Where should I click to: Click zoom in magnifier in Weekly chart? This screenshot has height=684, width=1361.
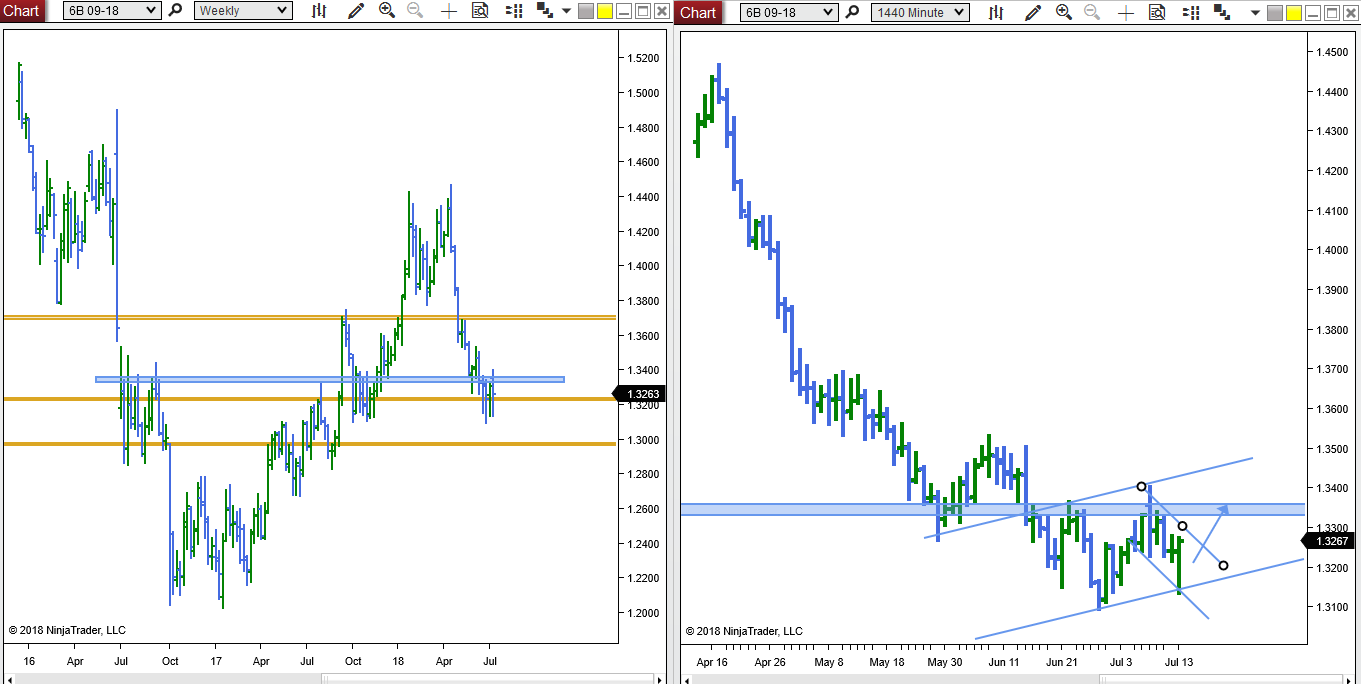[x=386, y=11]
